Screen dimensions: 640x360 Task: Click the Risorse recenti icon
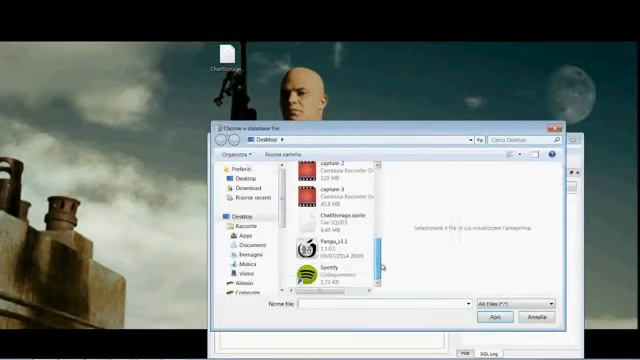(x=230, y=198)
